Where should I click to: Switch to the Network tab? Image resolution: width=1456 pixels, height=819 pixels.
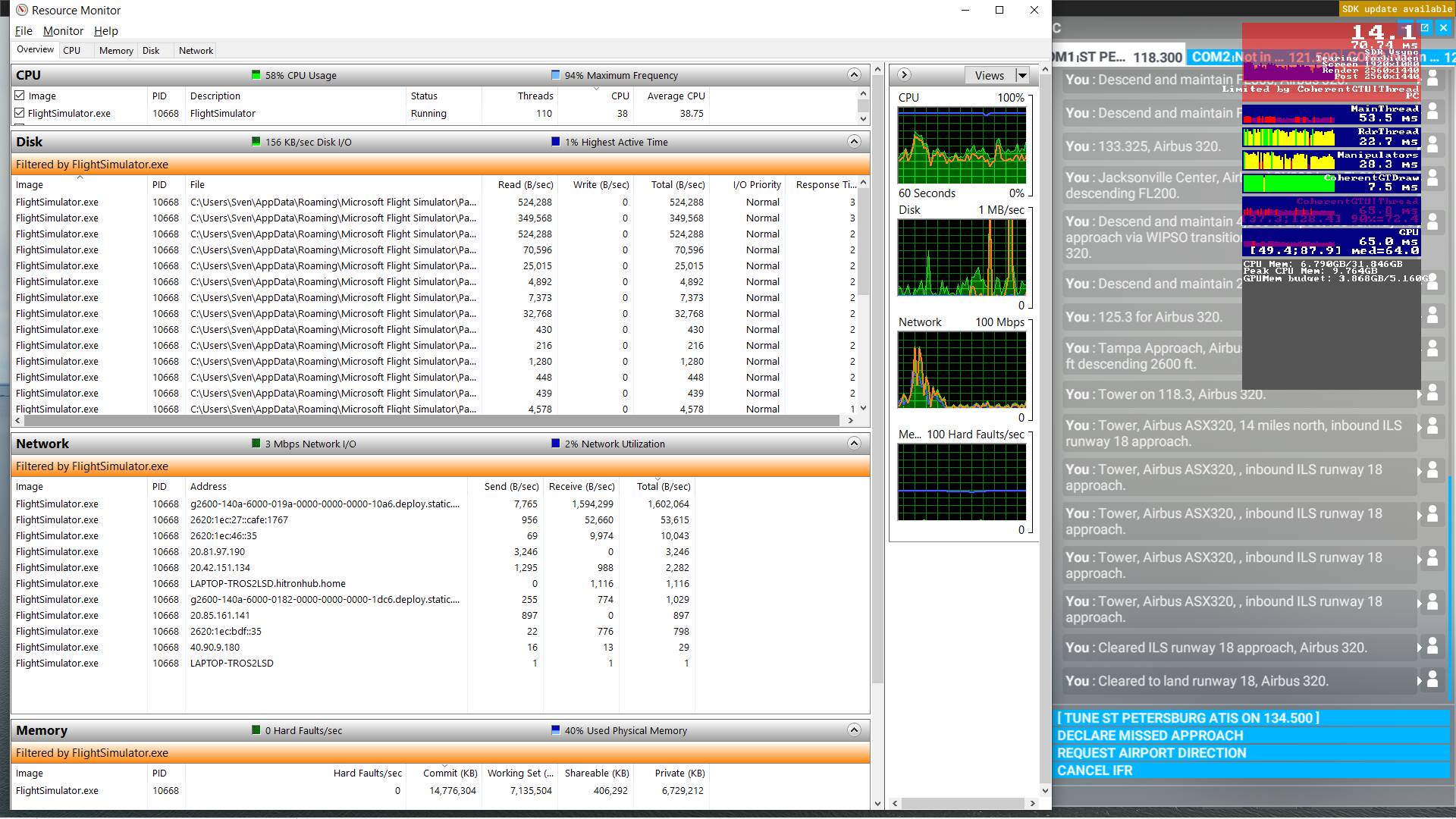pos(196,50)
